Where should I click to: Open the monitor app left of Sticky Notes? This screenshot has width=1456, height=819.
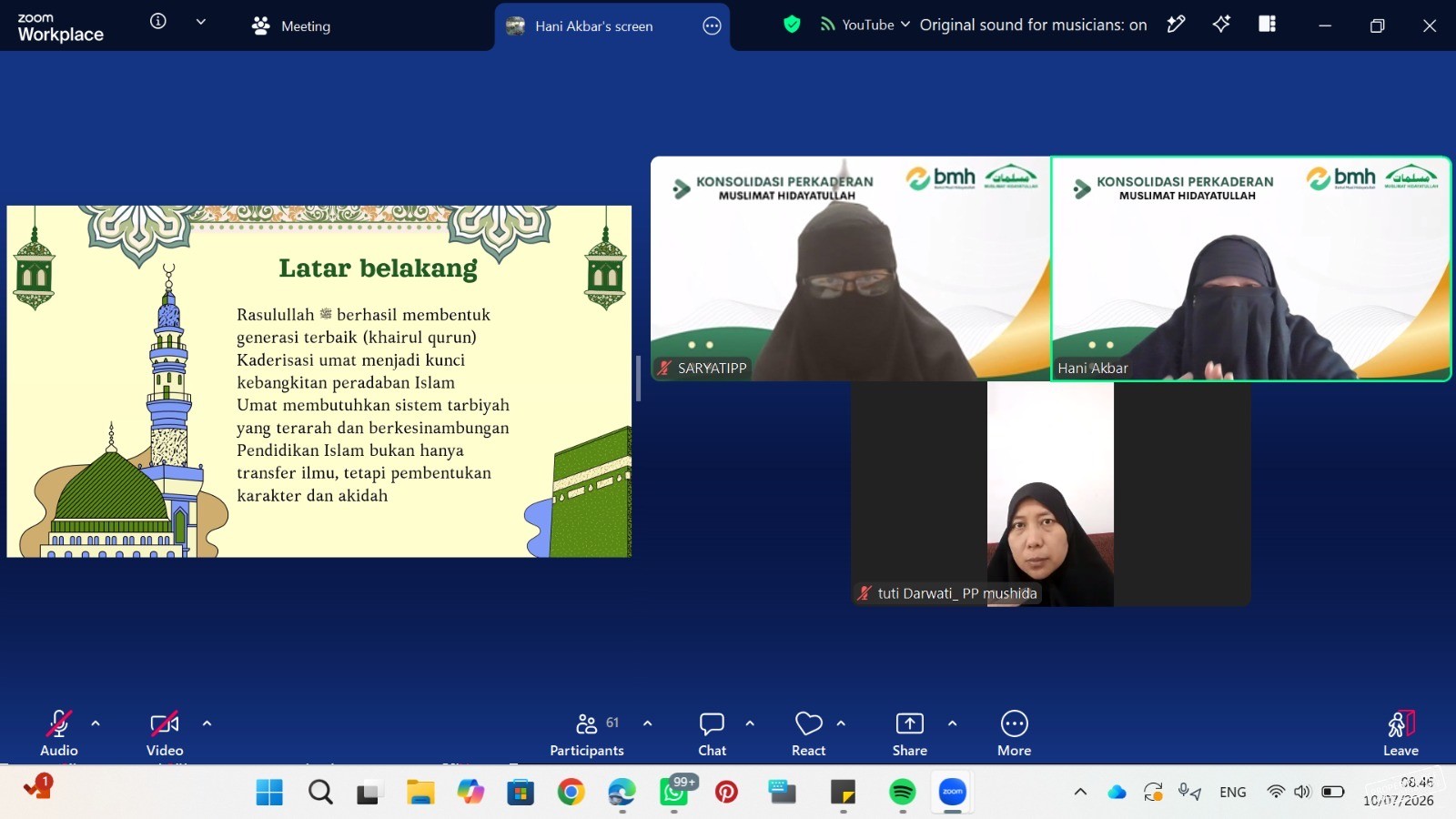[782, 793]
